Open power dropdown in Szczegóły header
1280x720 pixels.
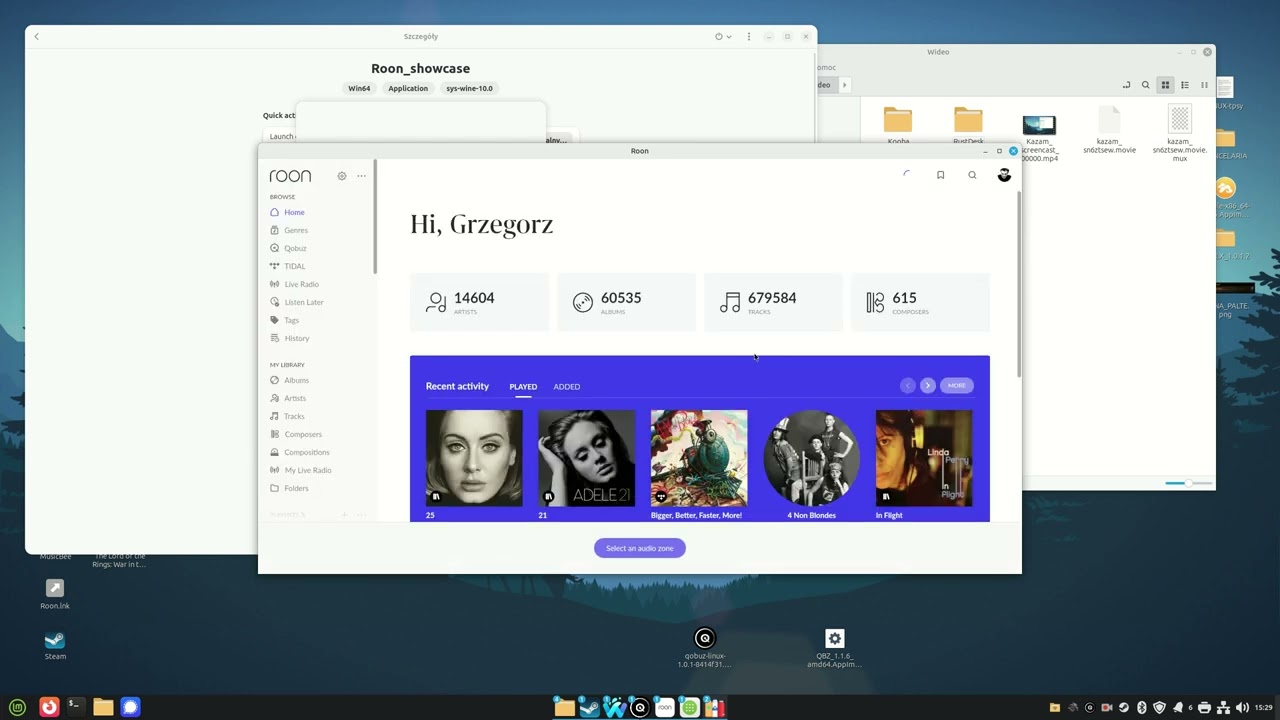pos(723,36)
